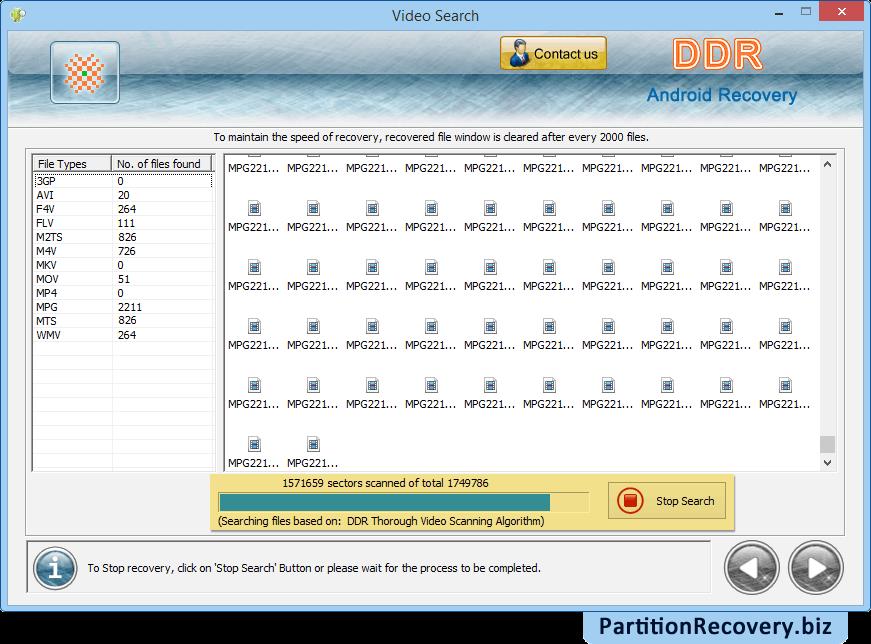This screenshot has width=871, height=644.
Task: Click the file list scrollbar down arrow
Action: [827, 462]
